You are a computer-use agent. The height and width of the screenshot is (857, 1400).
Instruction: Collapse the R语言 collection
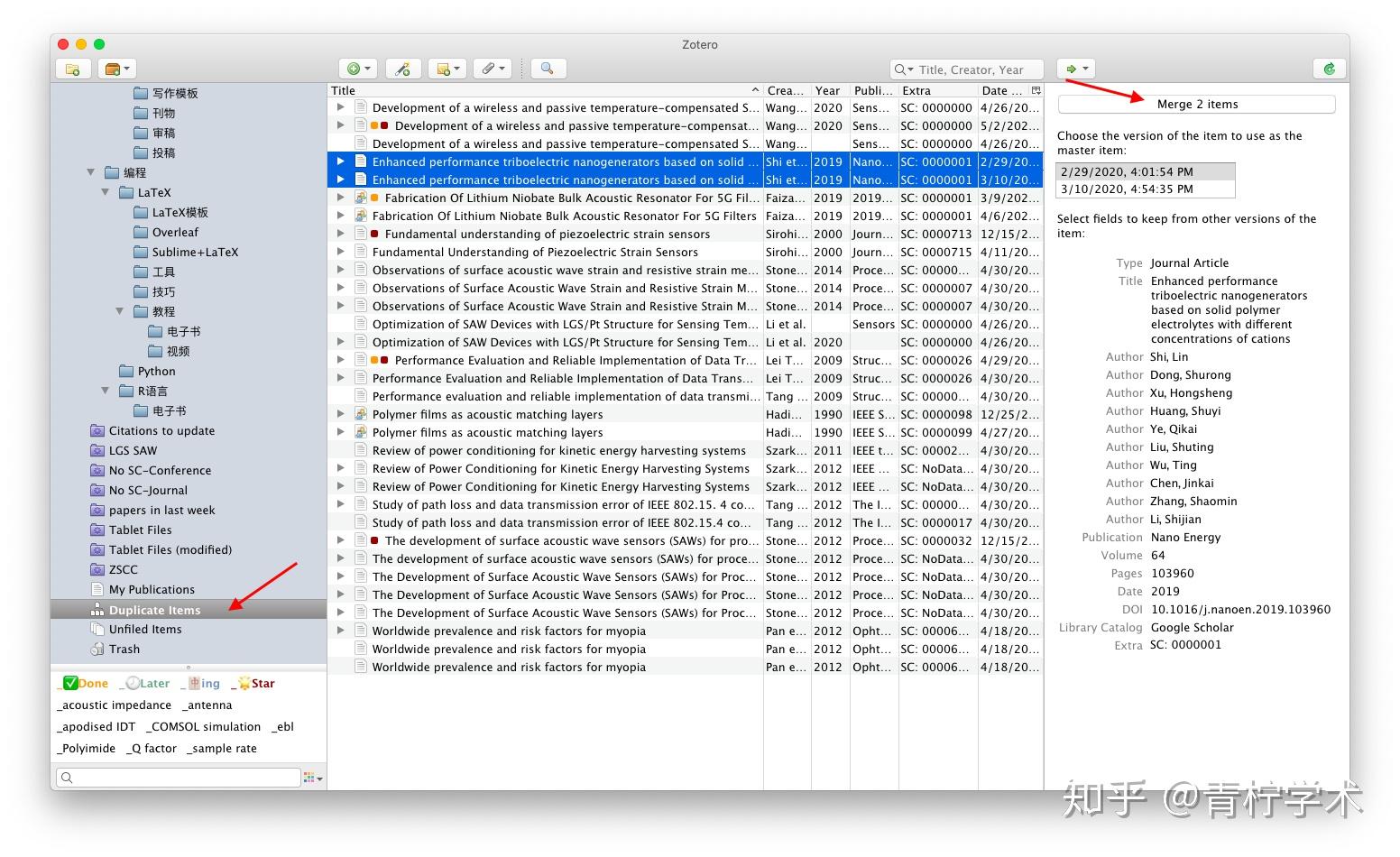(106, 391)
